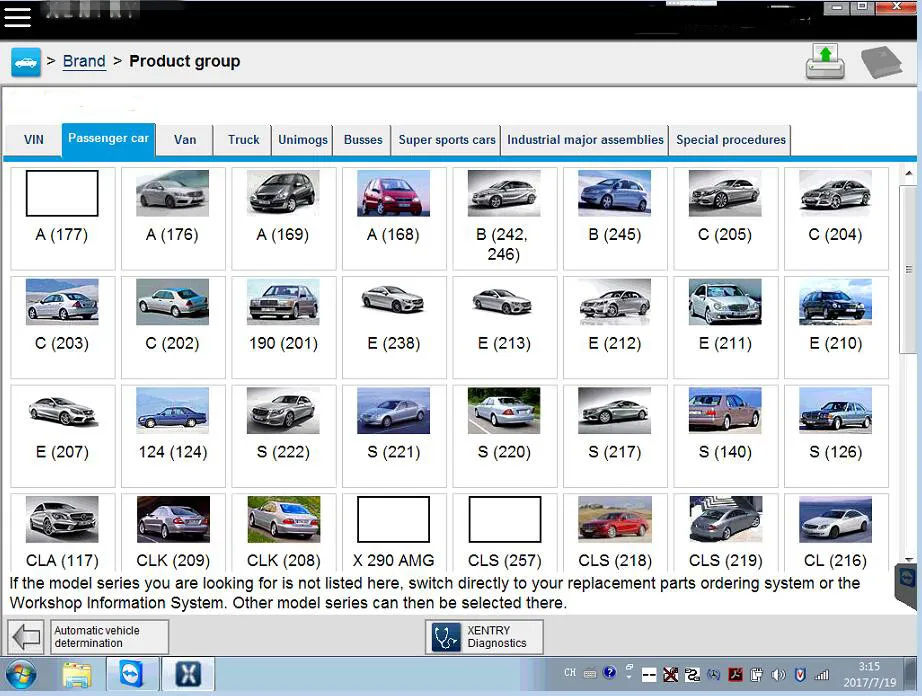Select the CLS (219) tile
Viewport: 922px width, 696px height.
point(726,532)
